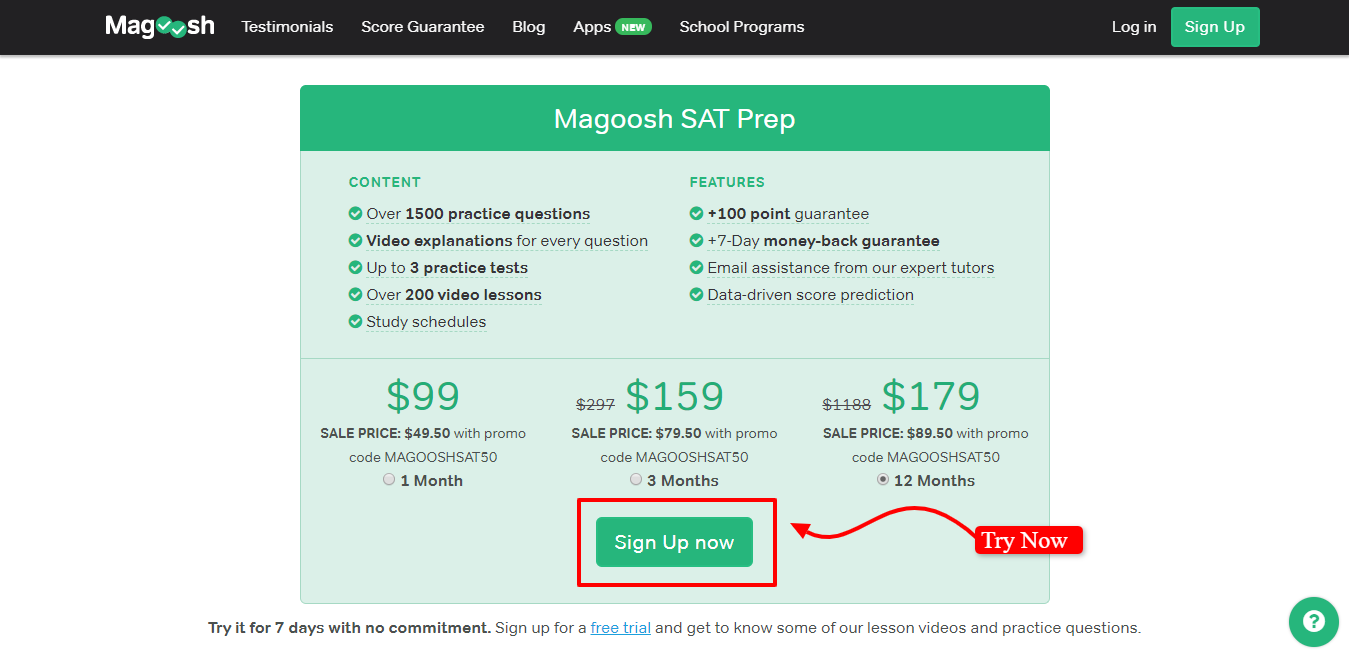Click the Sign Up now button
This screenshot has height=657, width=1349.
(674, 542)
